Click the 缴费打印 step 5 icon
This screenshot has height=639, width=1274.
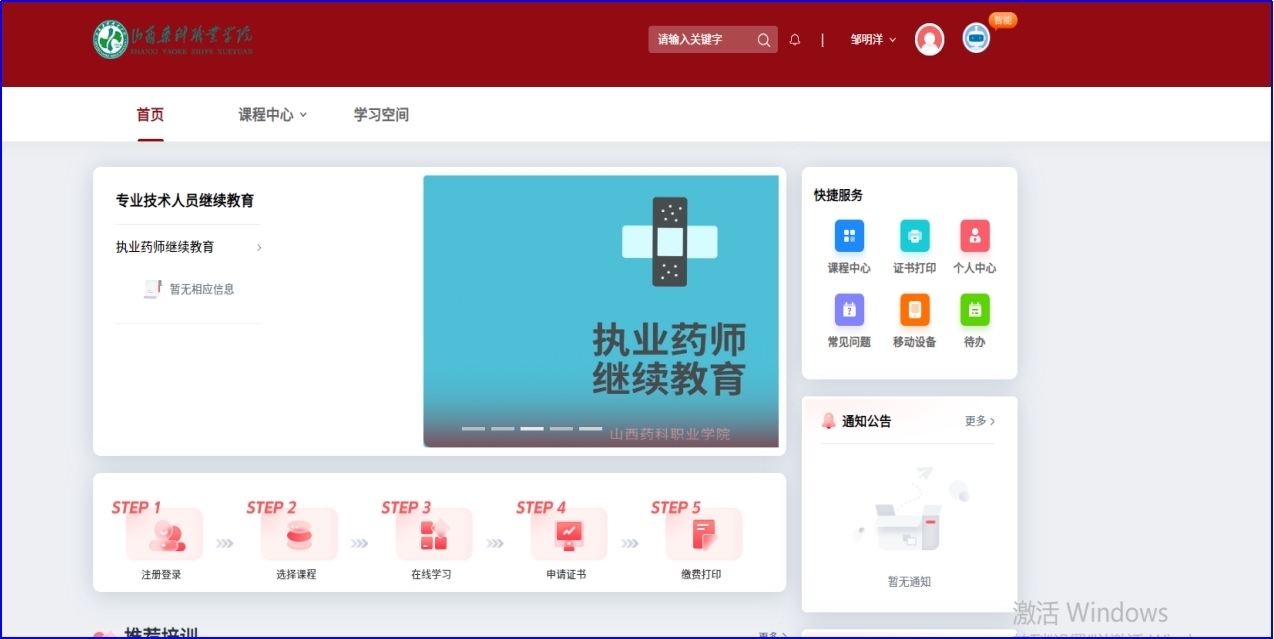703,535
